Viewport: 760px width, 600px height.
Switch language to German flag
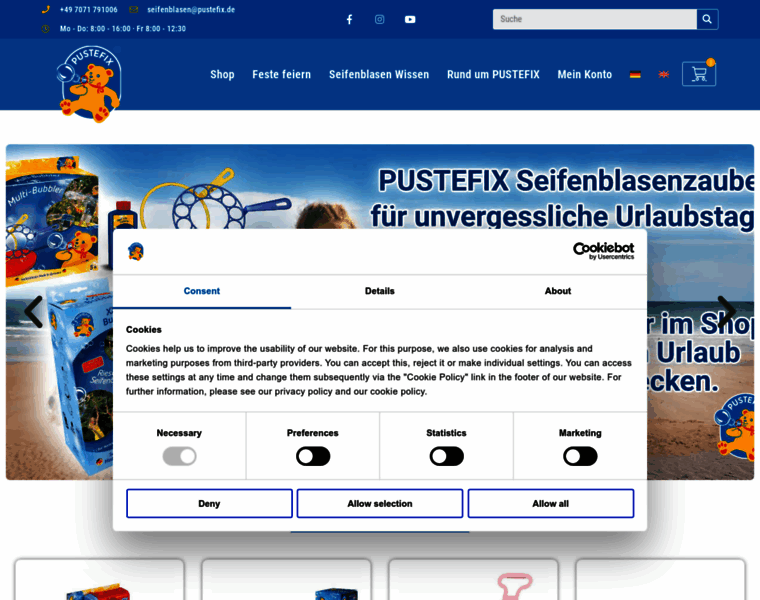[x=635, y=75]
